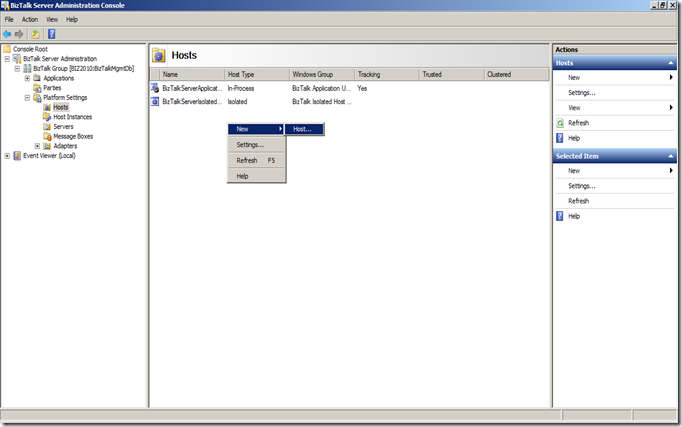Screen dimensions: 682x427
Task: Open the File menu
Action: (9, 20)
